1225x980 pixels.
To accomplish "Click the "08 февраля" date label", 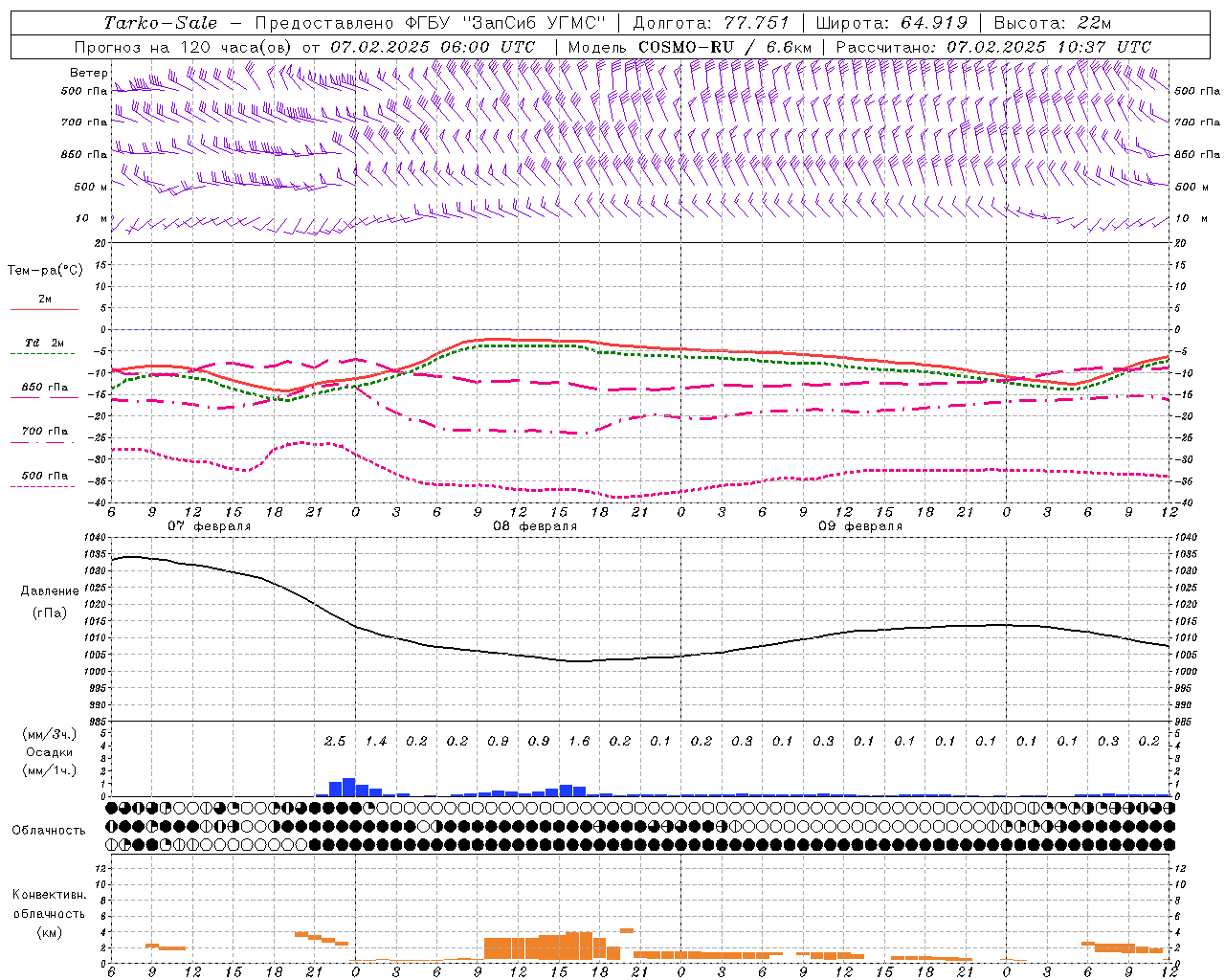I will [x=535, y=526].
